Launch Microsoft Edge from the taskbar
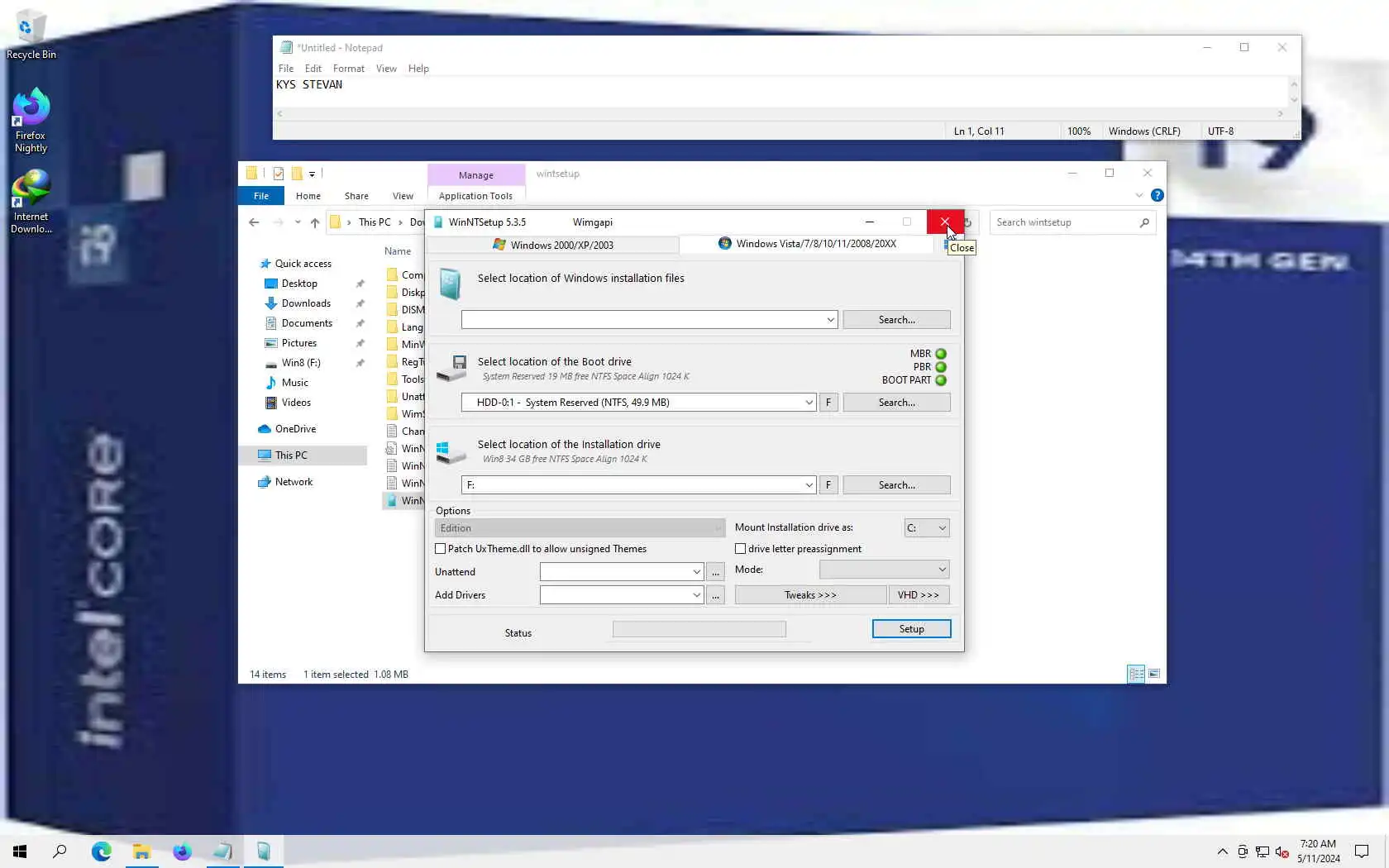Image resolution: width=1389 pixels, height=868 pixels. click(101, 851)
